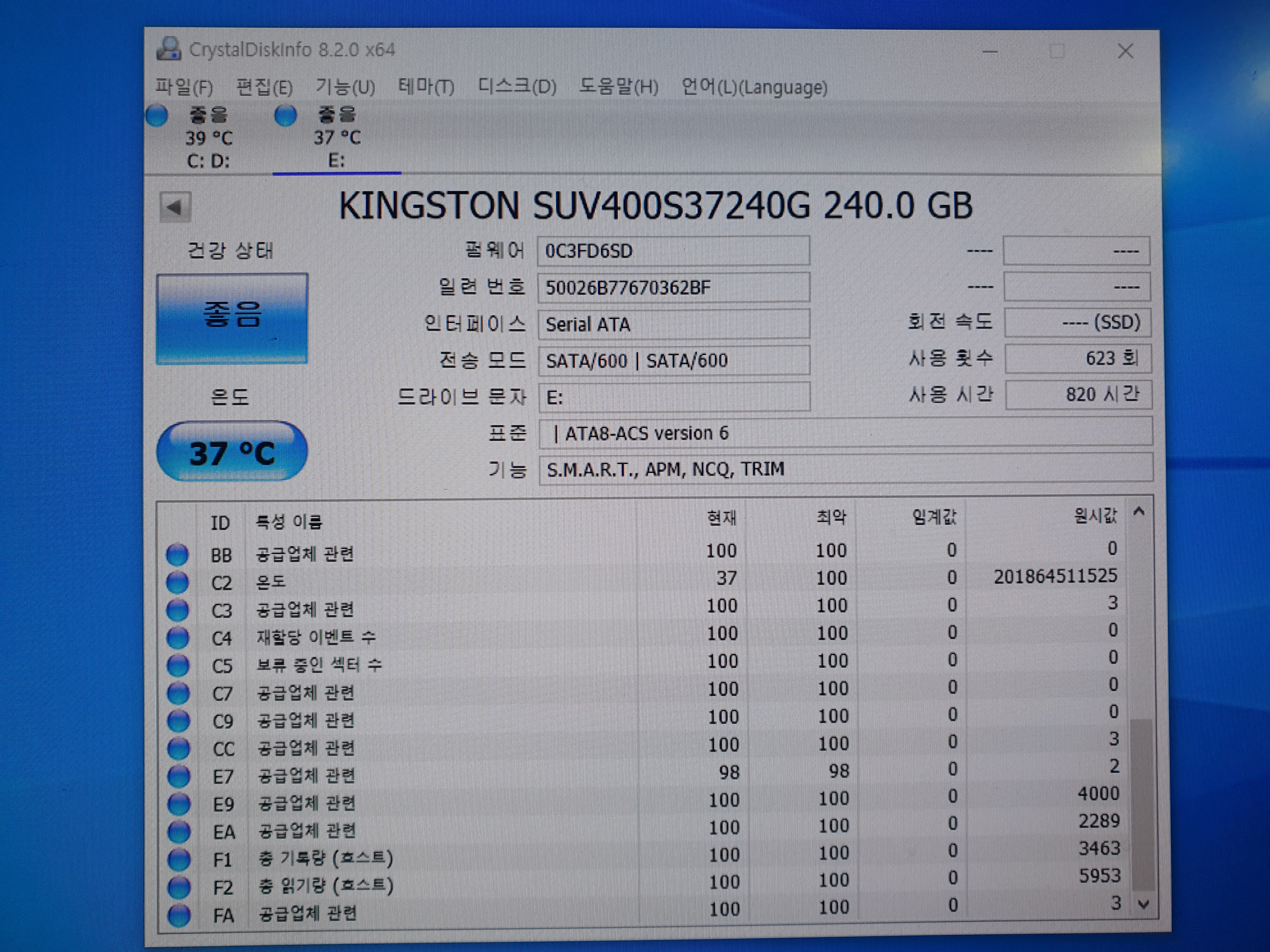This screenshot has width=1270, height=952.
Task: Click the interface field Serial ATA
Action: click(673, 324)
